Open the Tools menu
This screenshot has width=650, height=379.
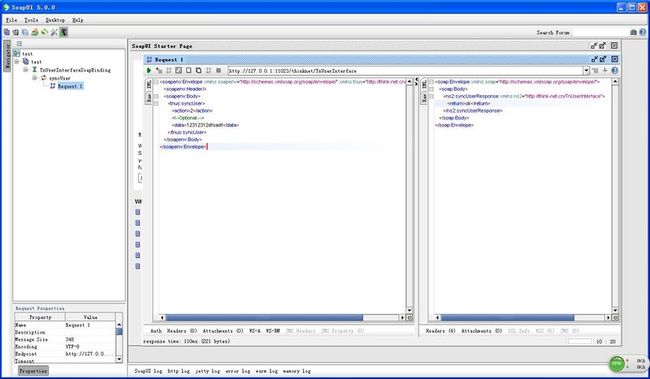pos(31,20)
